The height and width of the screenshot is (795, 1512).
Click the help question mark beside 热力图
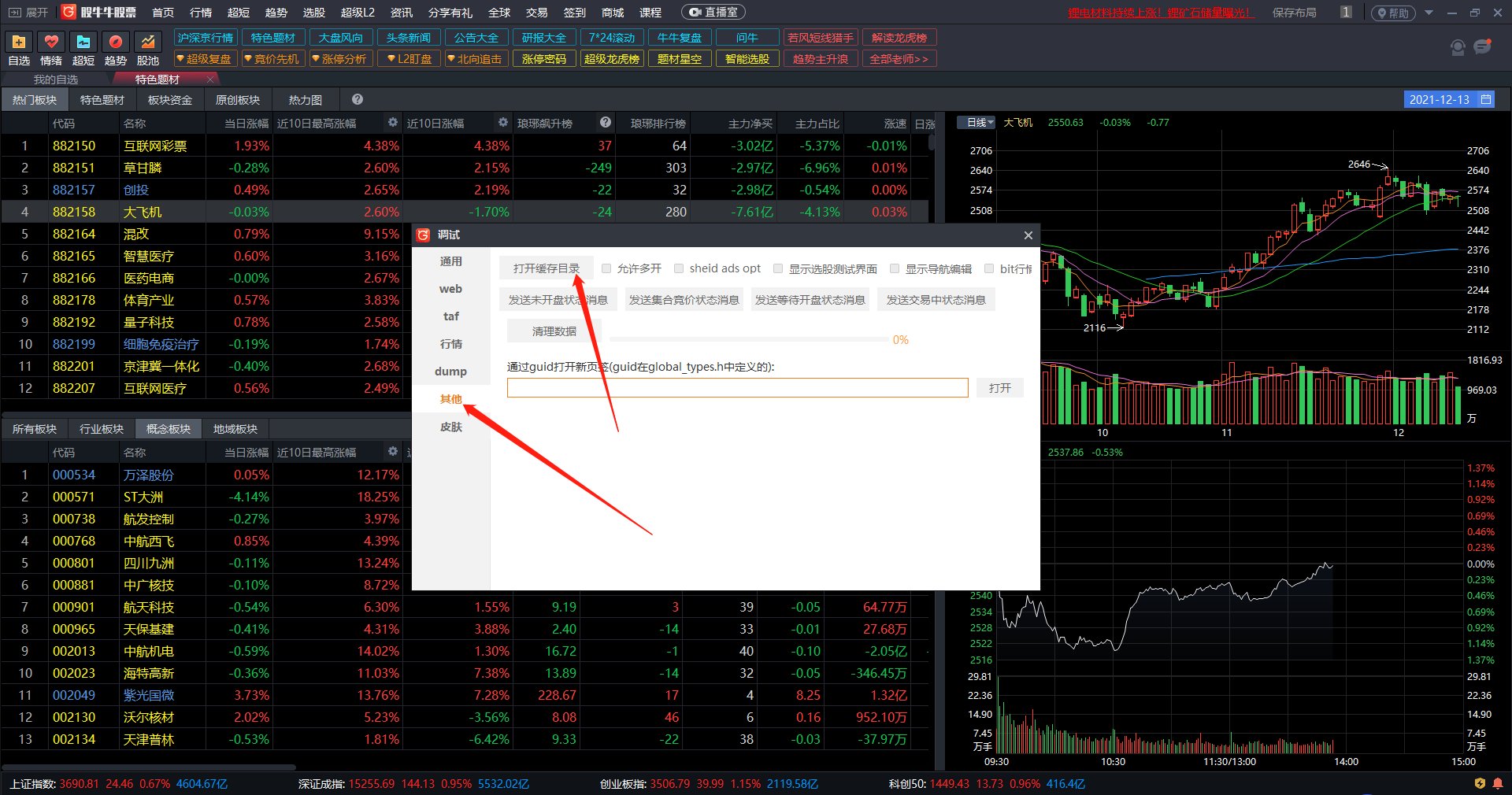[358, 99]
